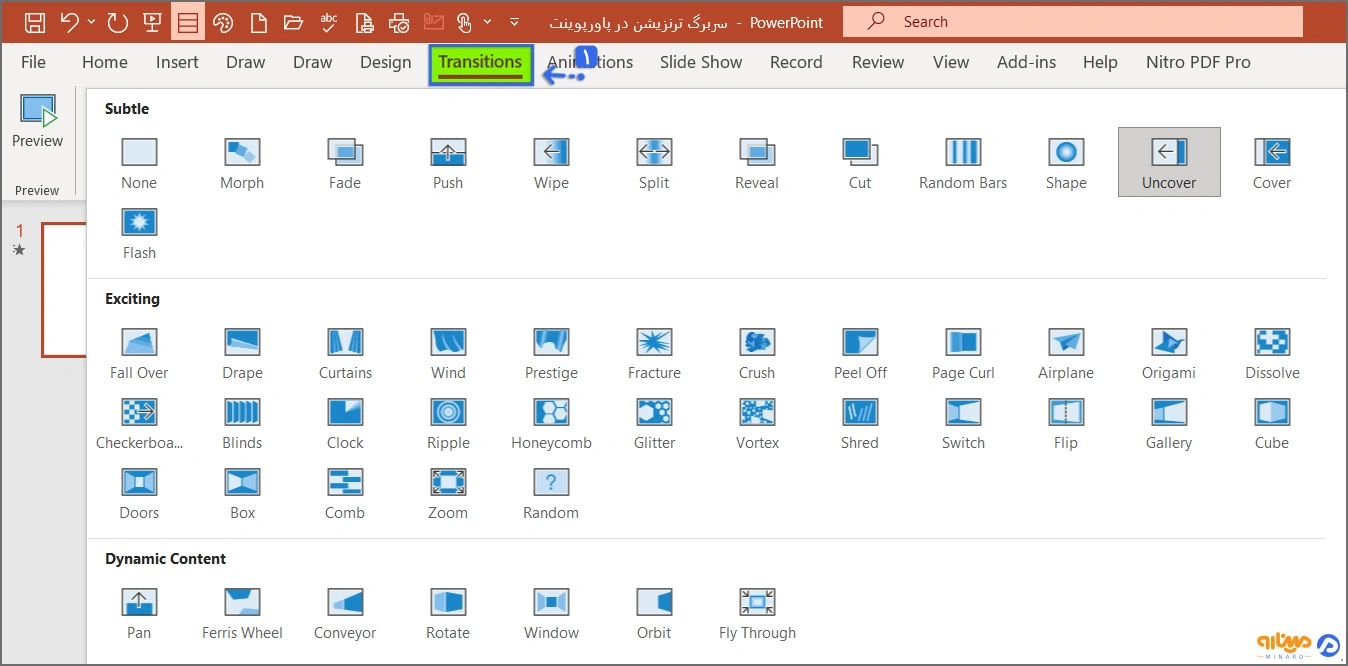The width and height of the screenshot is (1348, 666).
Task: Apply the Cover transition
Action: coord(1272,163)
